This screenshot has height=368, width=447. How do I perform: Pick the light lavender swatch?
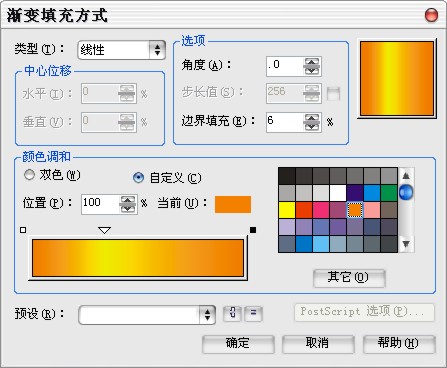pos(287,227)
